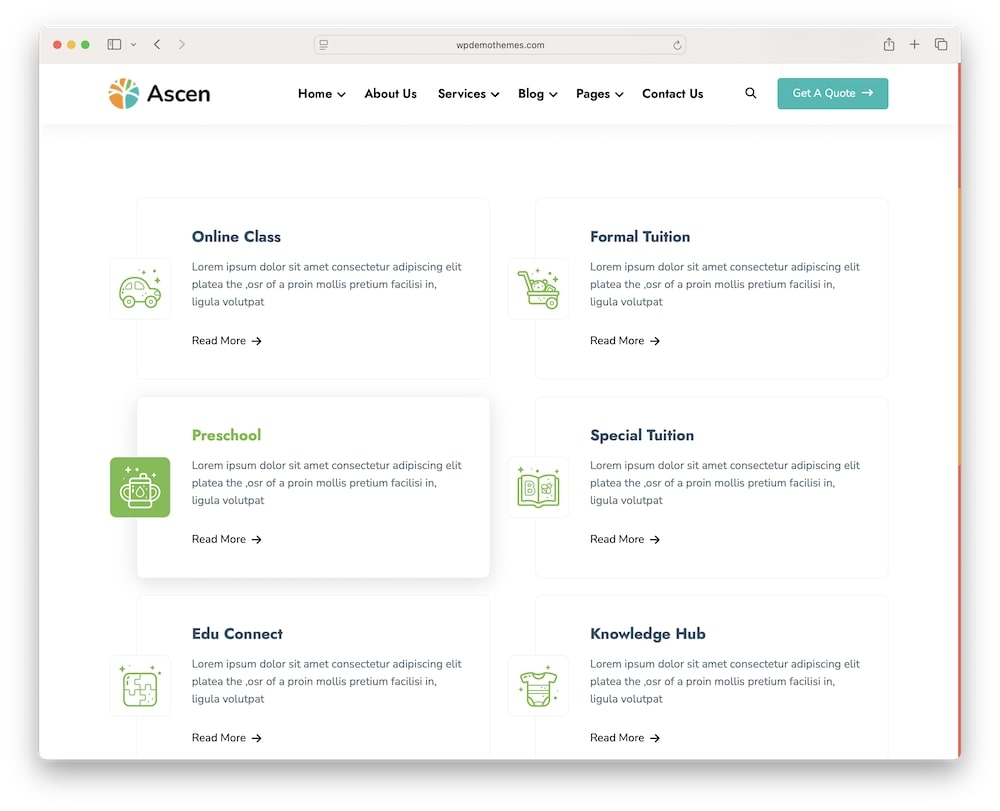
Task: Toggle the browser sidebar icon
Action: (114, 45)
